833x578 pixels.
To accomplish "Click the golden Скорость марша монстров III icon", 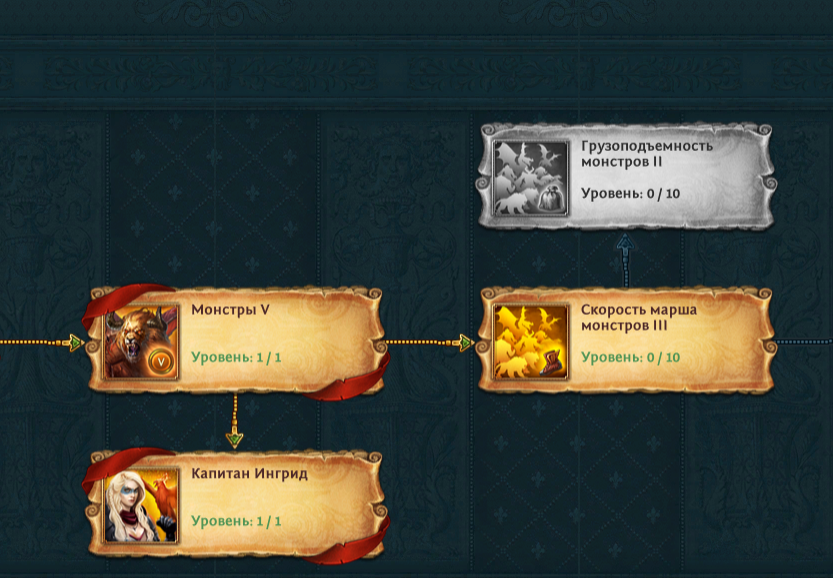I will click(531, 342).
